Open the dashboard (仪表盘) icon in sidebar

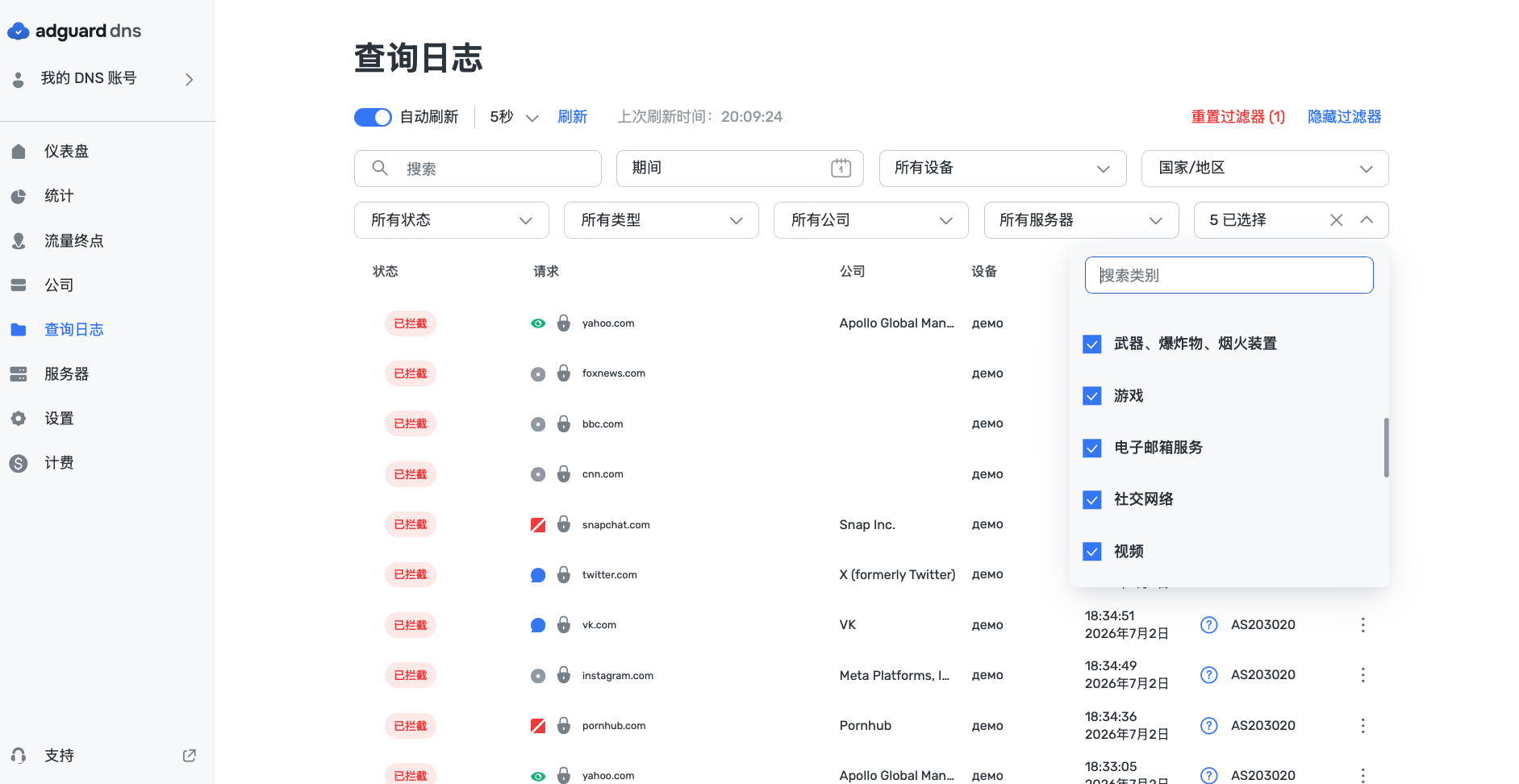[19, 152]
